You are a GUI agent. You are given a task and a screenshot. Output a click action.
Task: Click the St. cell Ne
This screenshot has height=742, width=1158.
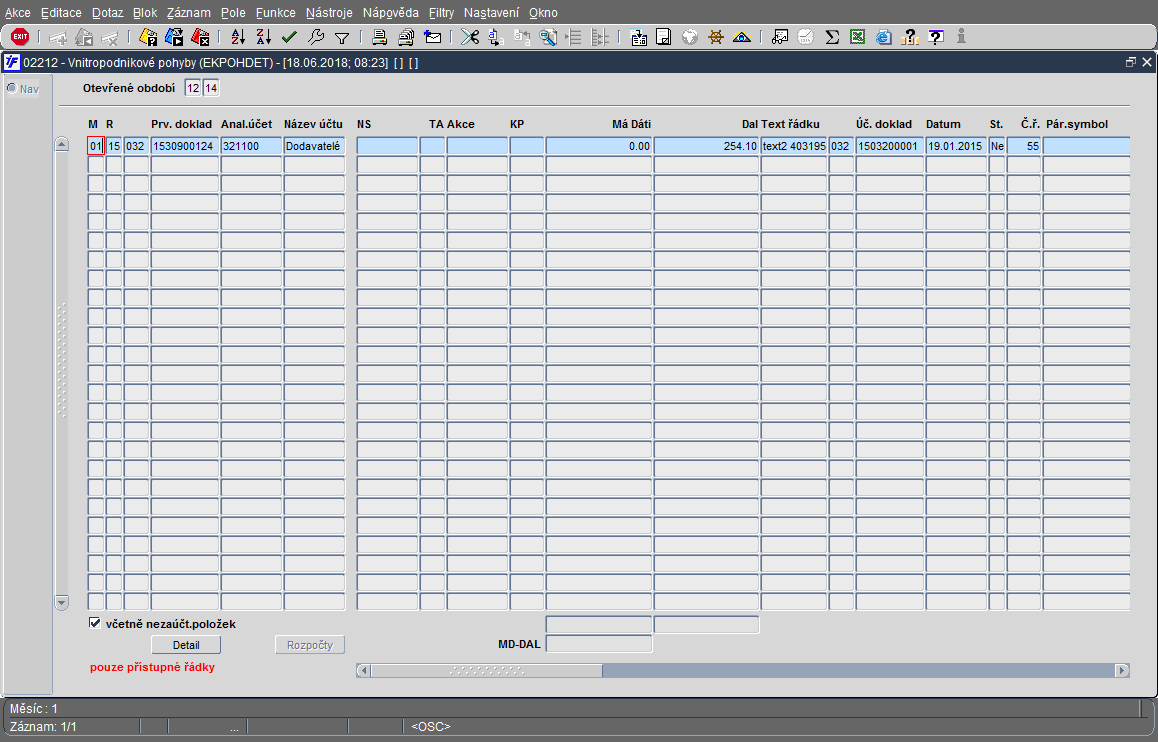[997, 146]
